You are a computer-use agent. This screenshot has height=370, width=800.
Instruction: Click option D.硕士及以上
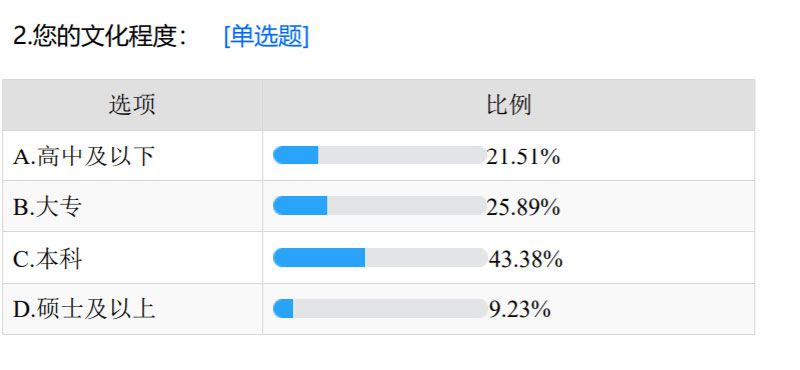point(84,309)
